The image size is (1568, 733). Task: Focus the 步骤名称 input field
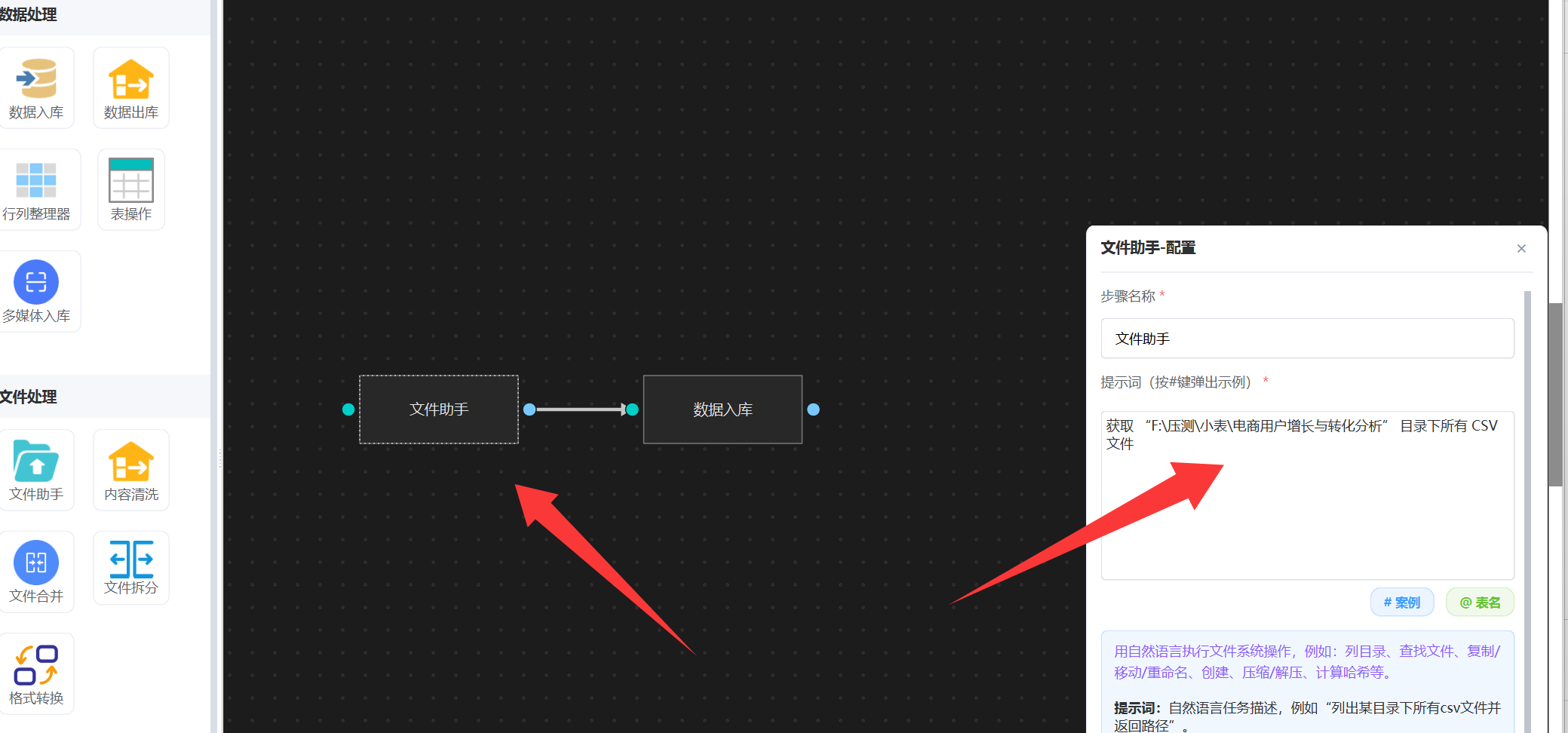tap(1306, 339)
